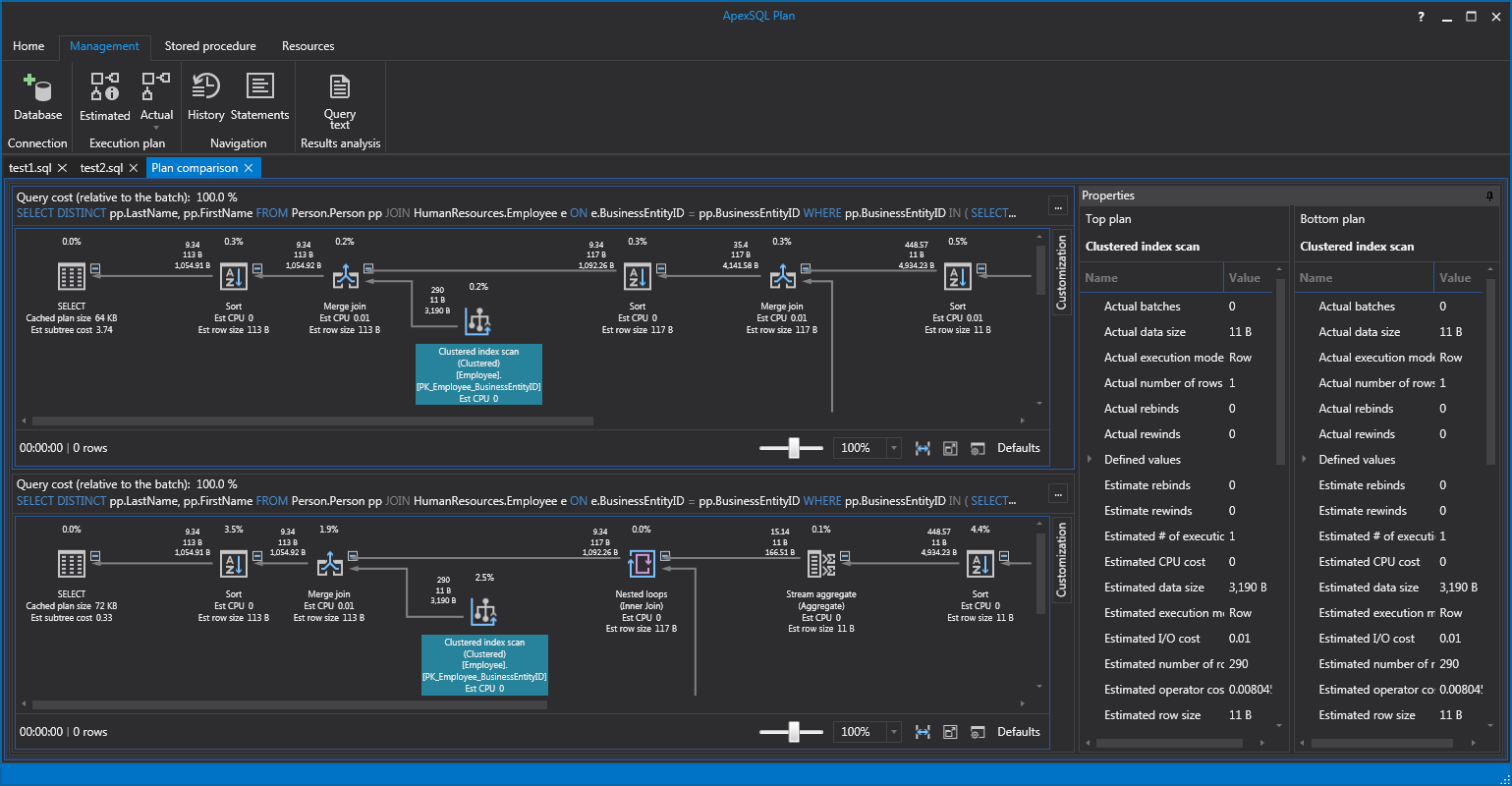This screenshot has width=1512, height=786.
Task: Click the pin icon in the Properties panel
Action: (x=1489, y=196)
